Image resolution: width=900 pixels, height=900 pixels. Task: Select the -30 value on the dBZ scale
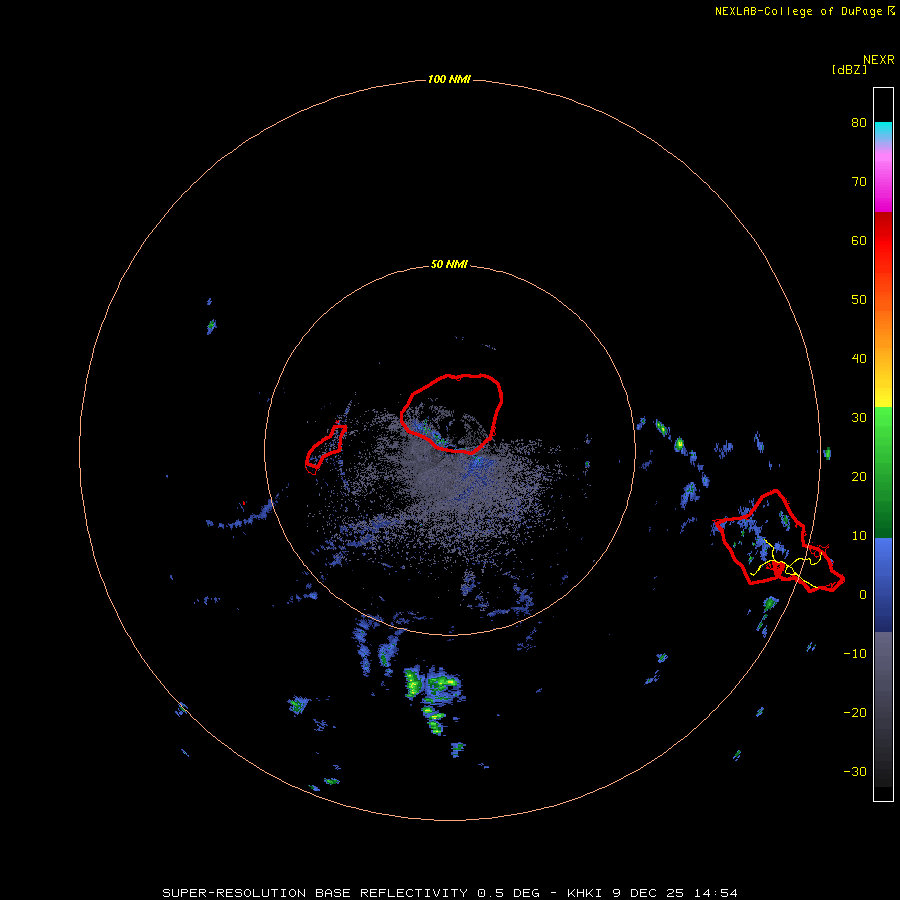[x=855, y=771]
